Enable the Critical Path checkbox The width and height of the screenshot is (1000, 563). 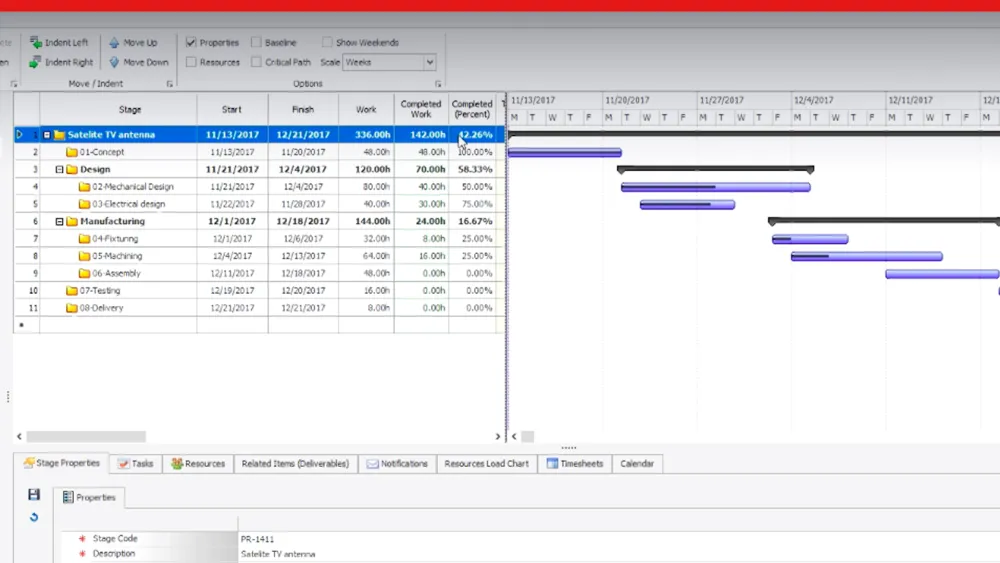tap(256, 62)
